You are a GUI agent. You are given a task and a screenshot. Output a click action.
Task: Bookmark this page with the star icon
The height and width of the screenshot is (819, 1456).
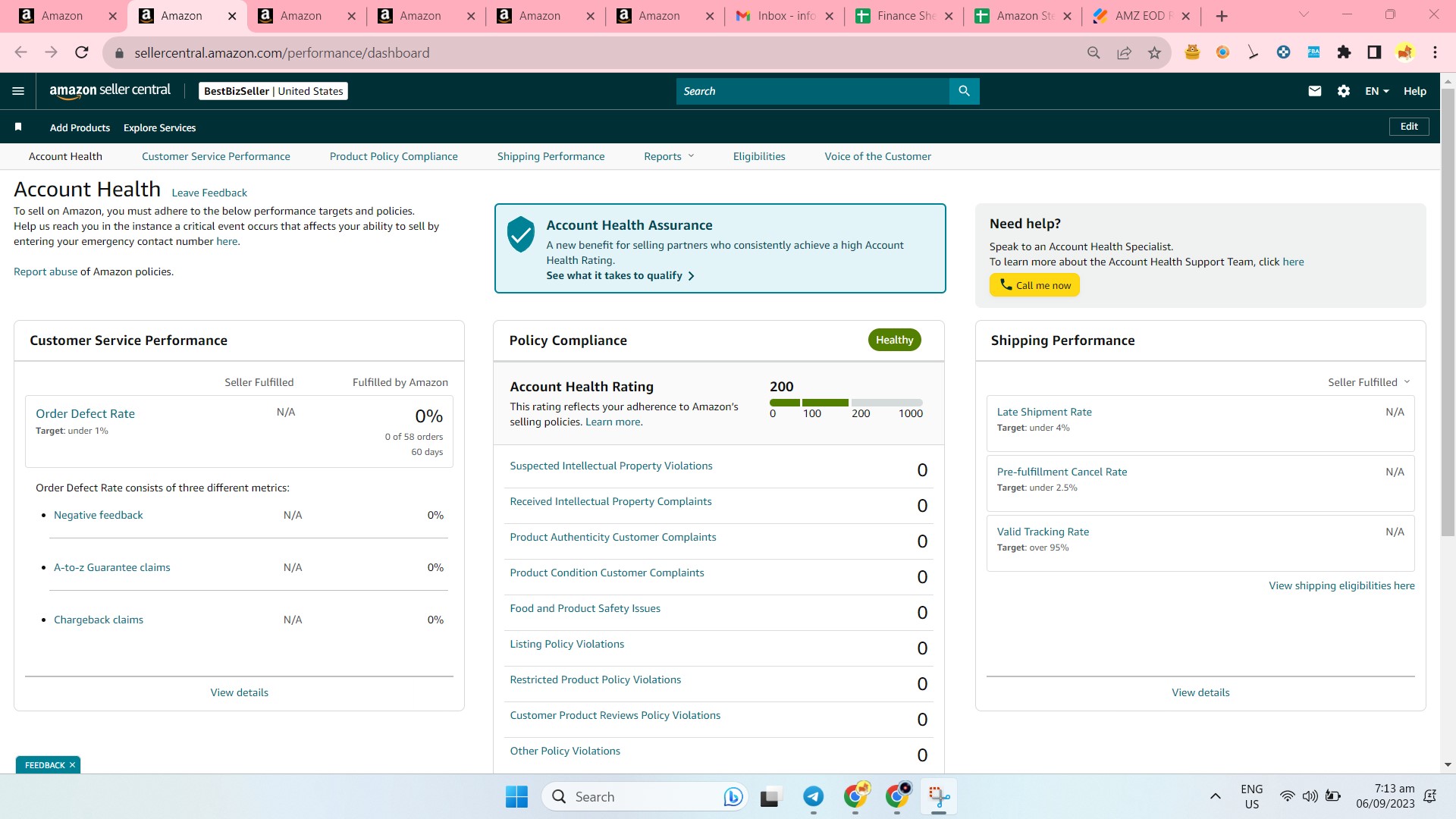pyautogui.click(x=1154, y=52)
